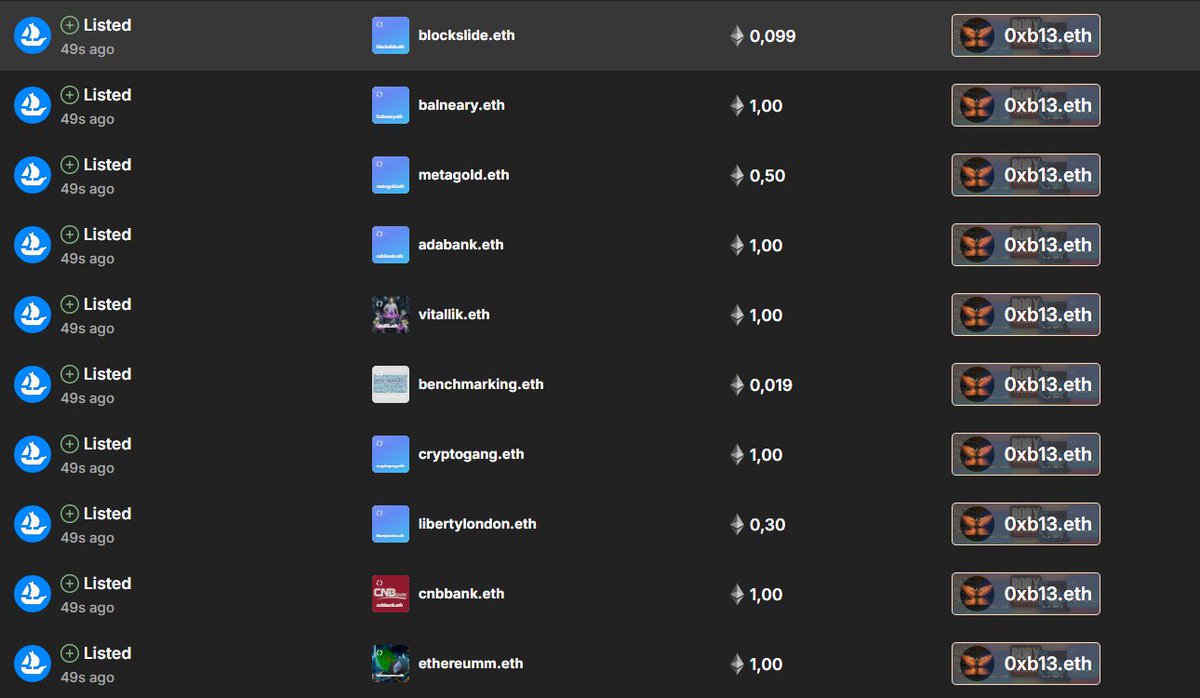
Task: View cryptogang.eth listing
Action: (471, 454)
